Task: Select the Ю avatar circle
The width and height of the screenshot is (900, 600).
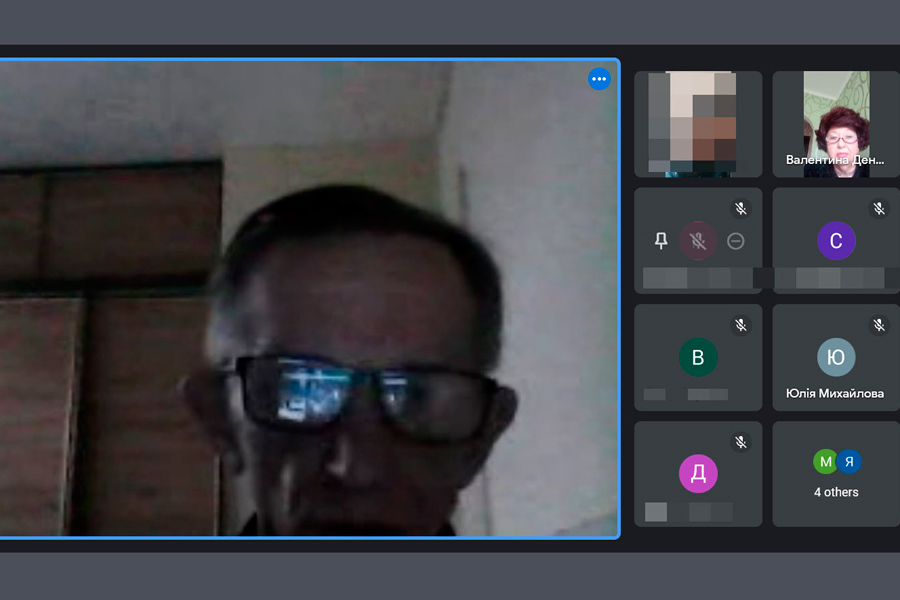Action: (836, 357)
